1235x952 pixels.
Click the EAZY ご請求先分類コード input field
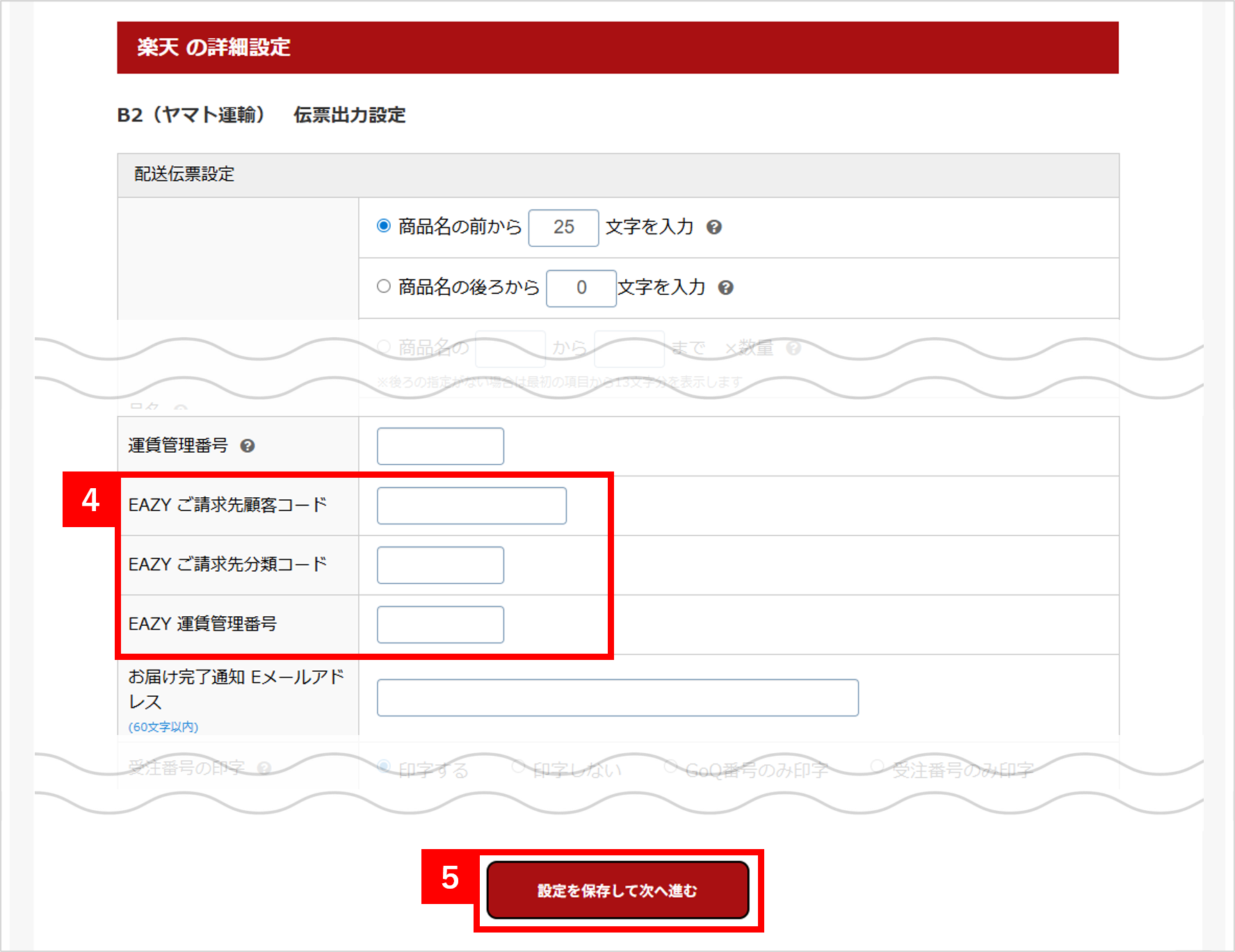tap(439, 565)
